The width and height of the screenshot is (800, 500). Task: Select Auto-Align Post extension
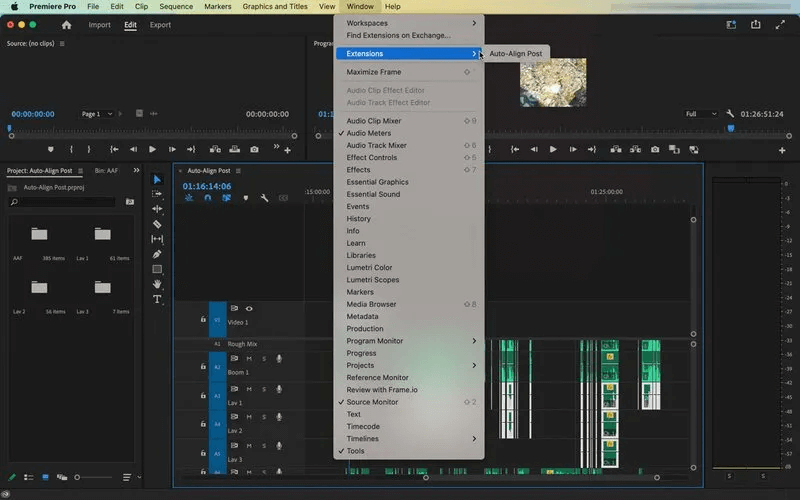pyautogui.click(x=516, y=54)
